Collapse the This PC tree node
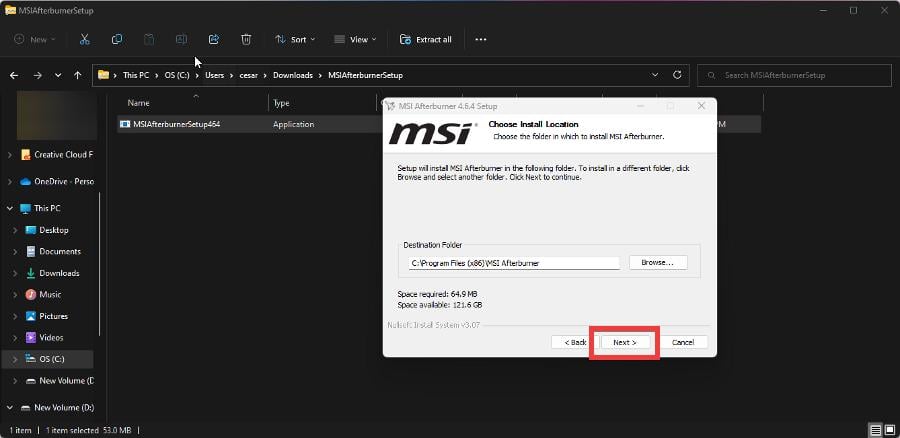900x438 pixels. [x=10, y=208]
